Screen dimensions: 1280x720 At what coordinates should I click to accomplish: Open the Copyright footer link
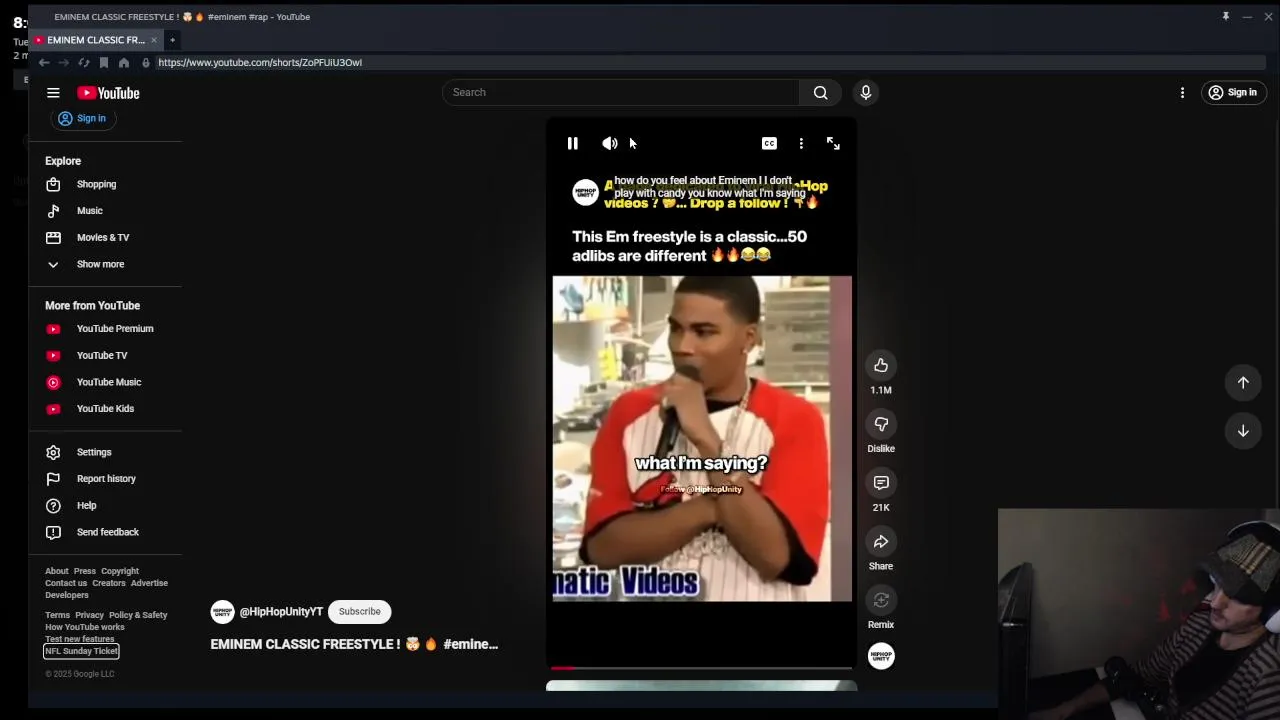[120, 571]
